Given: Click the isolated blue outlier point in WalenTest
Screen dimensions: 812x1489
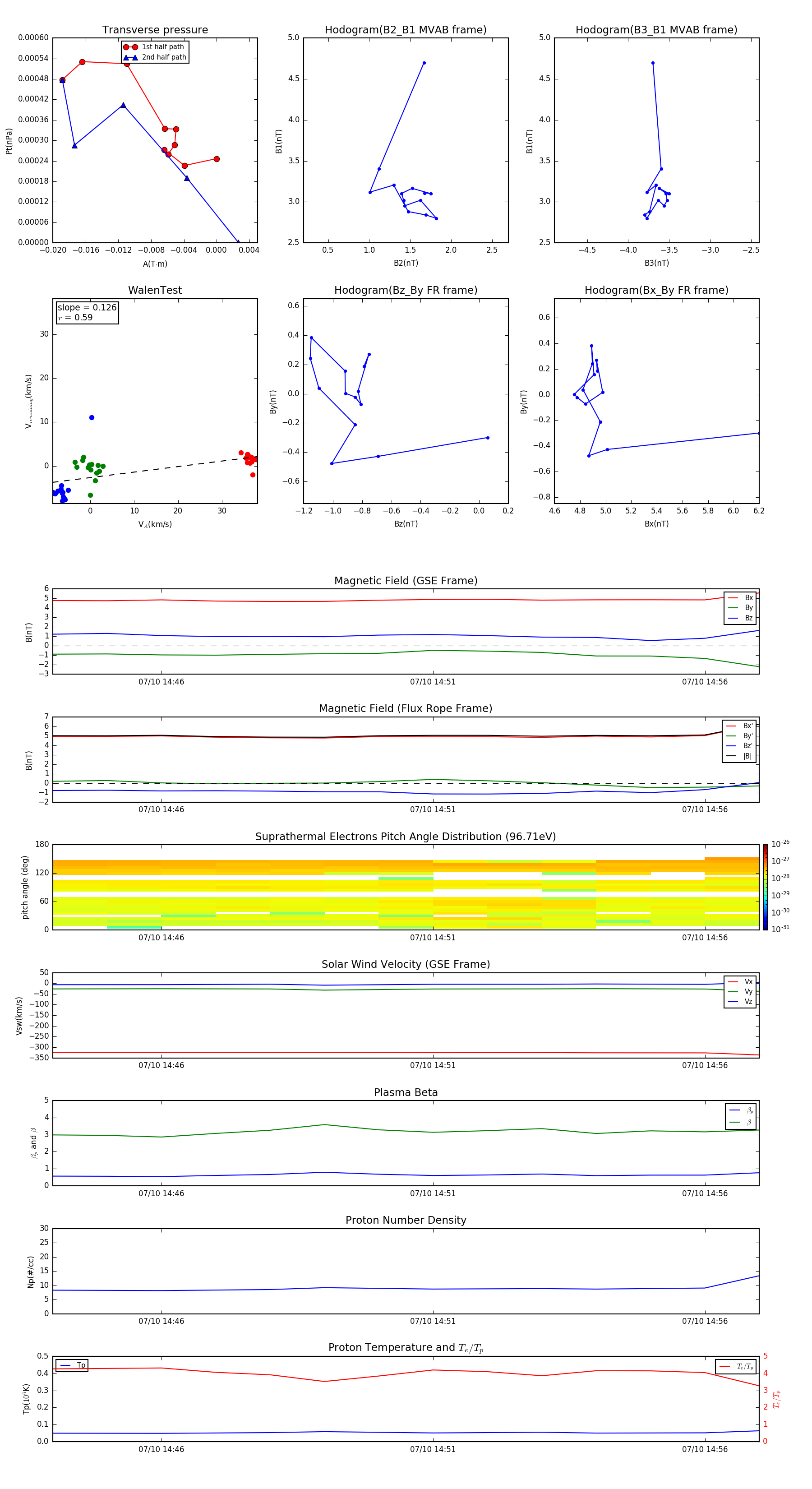Looking at the screenshot, I should (x=92, y=417).
